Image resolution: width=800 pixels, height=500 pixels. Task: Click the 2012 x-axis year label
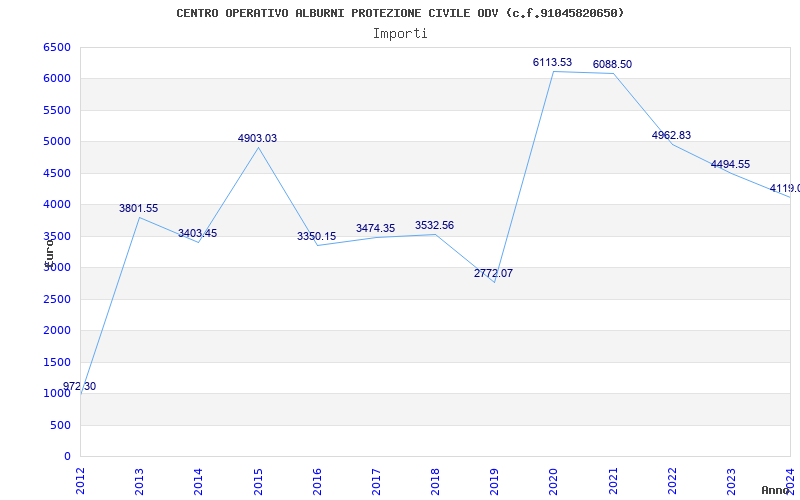pos(81,481)
